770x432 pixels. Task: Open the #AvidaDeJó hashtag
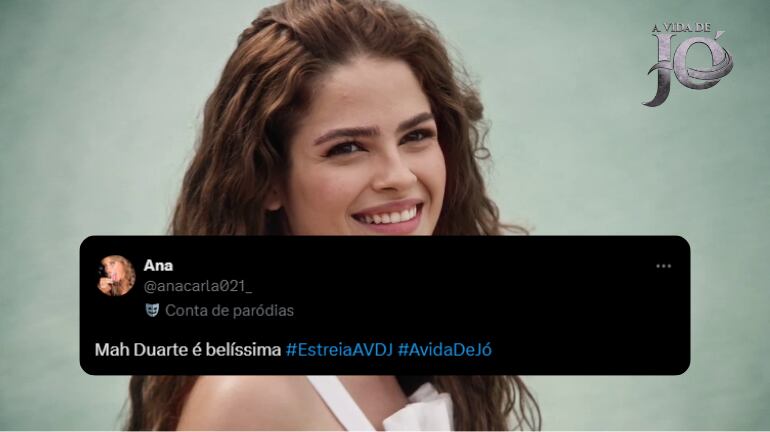(x=444, y=350)
